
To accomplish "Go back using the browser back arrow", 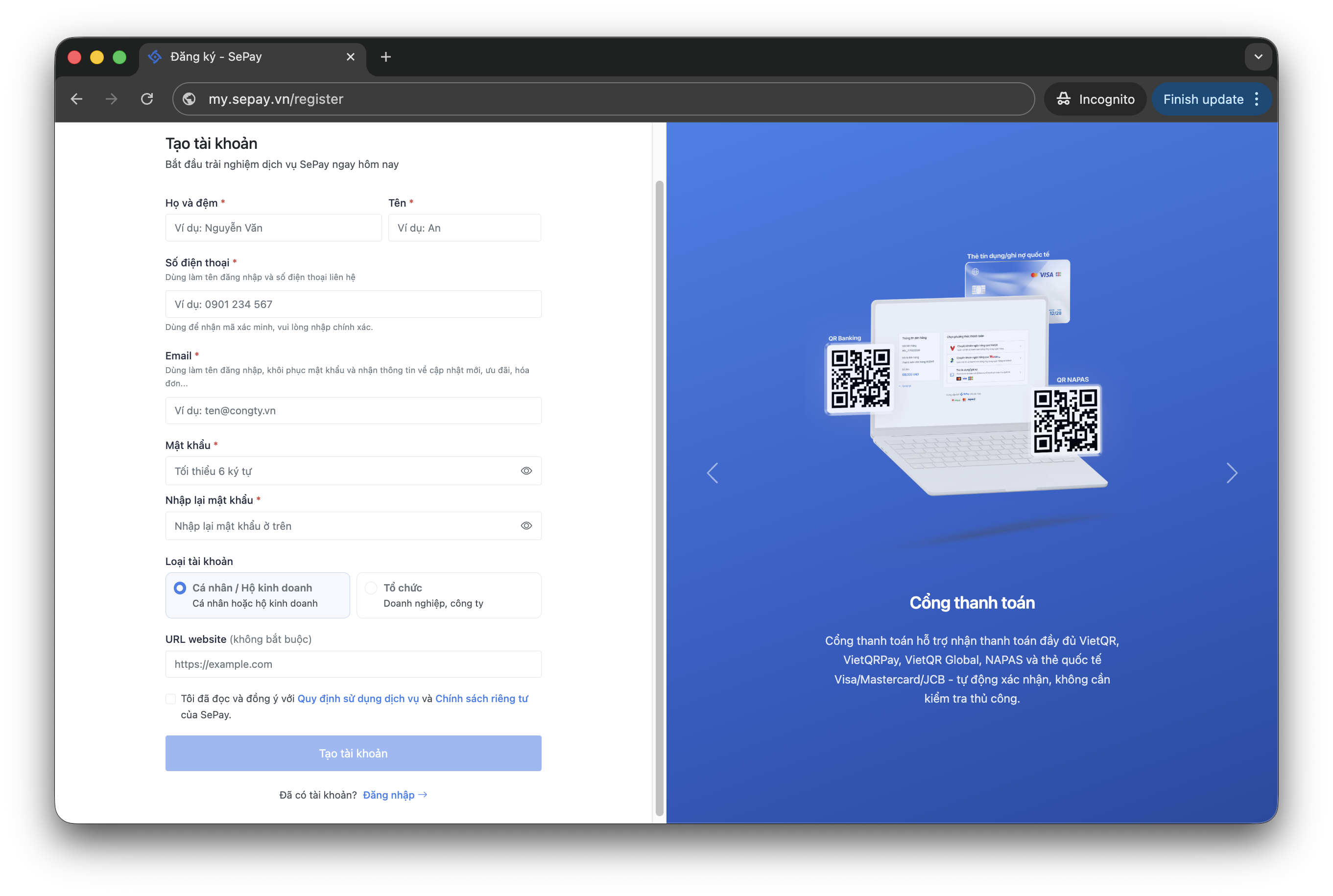I will pos(76,99).
